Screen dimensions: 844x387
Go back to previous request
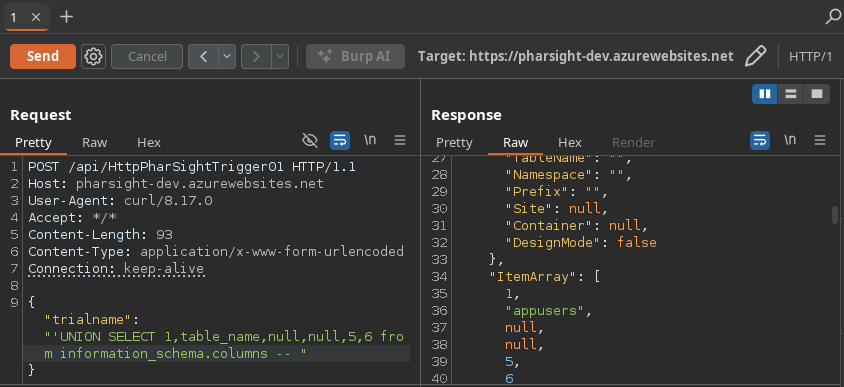coord(203,57)
